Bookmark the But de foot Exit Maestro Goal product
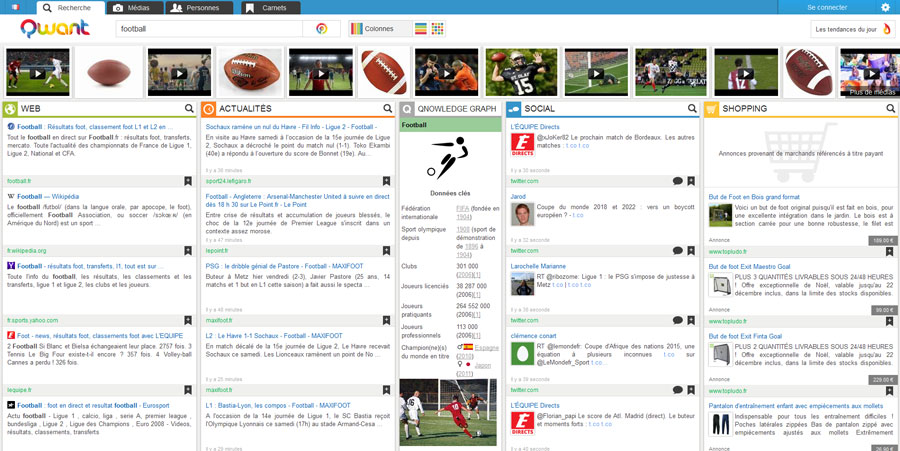This screenshot has width=900, height=451. click(889, 321)
